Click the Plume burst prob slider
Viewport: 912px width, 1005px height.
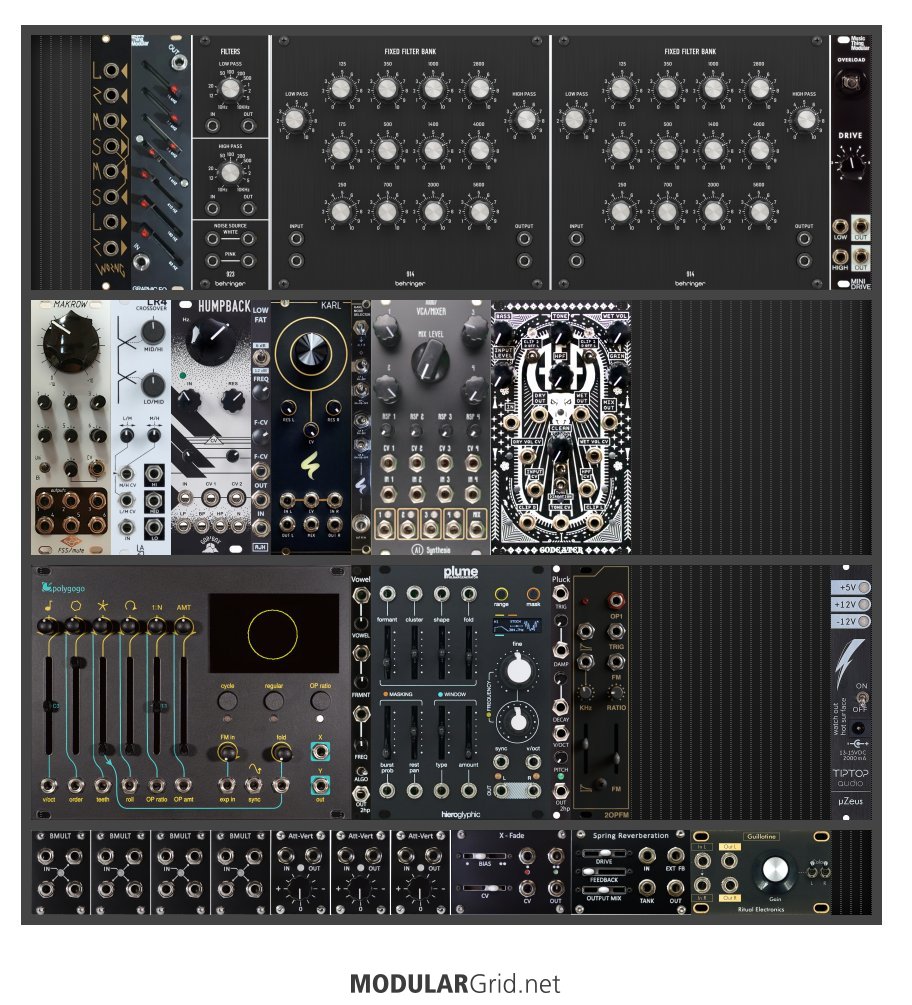tap(386, 732)
